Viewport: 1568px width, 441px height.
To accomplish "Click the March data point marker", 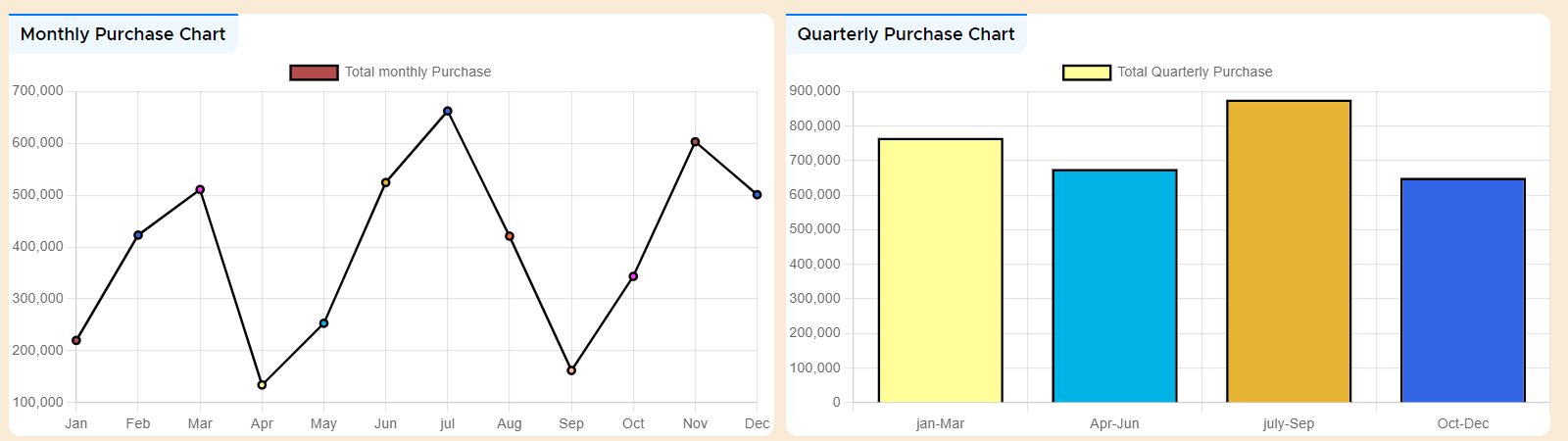I will click(x=200, y=189).
